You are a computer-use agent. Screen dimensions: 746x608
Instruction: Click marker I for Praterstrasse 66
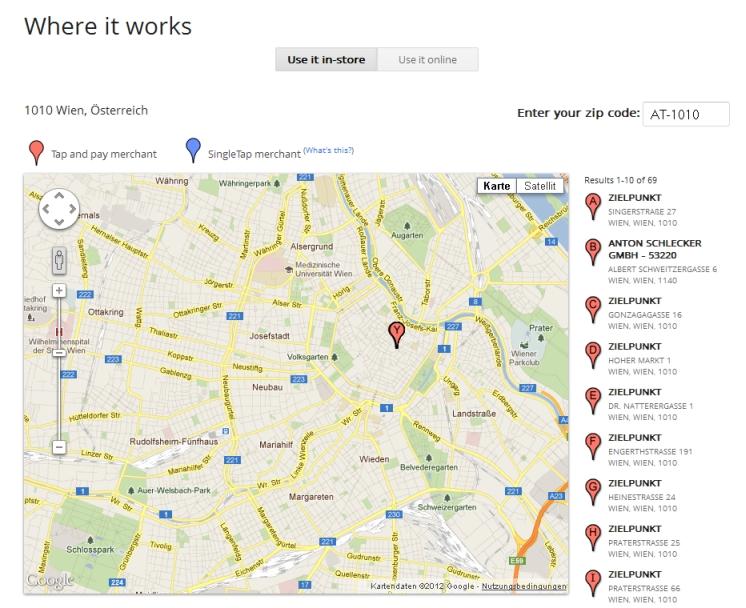[x=592, y=583]
